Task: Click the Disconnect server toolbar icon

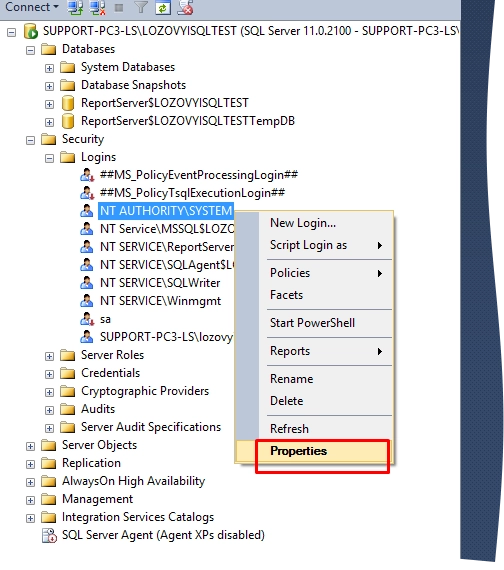Action: tap(97, 7)
